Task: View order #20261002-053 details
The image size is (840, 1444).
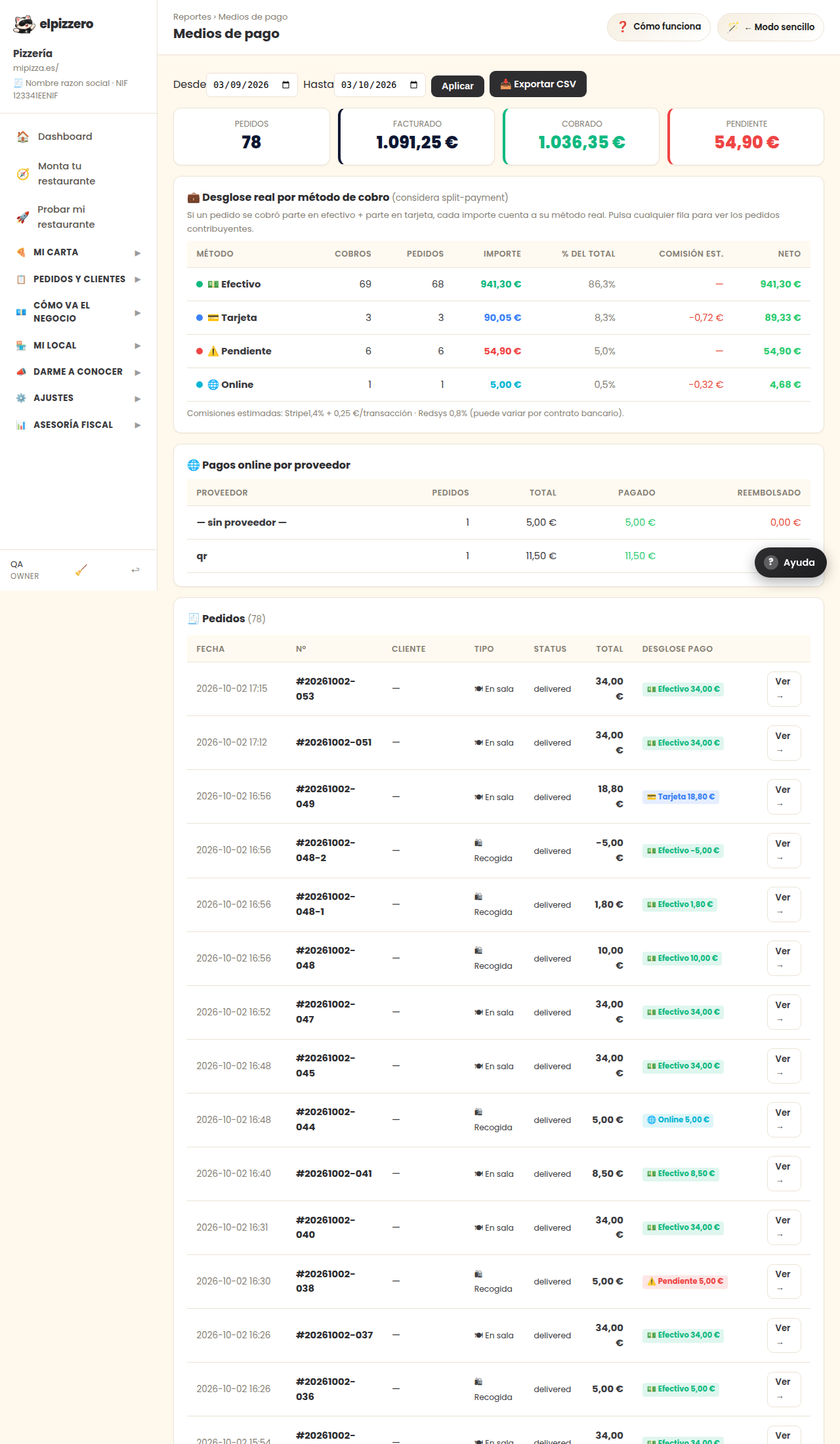Action: [x=784, y=689]
